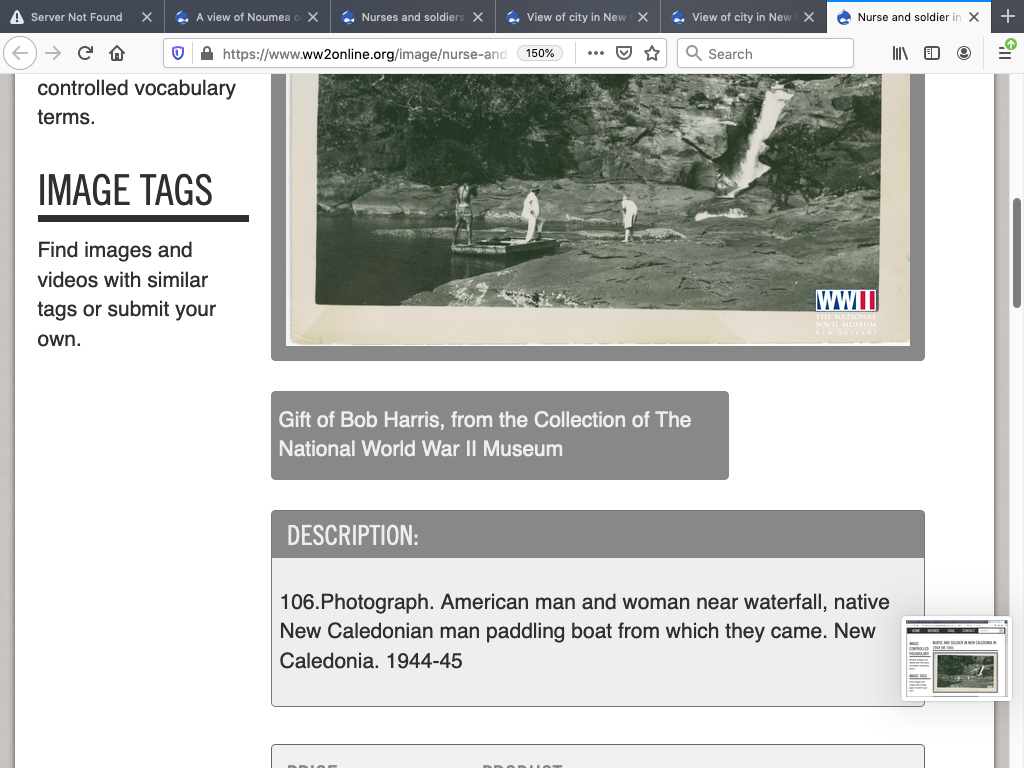Switch to the Server Not Found tab

click(x=76, y=17)
